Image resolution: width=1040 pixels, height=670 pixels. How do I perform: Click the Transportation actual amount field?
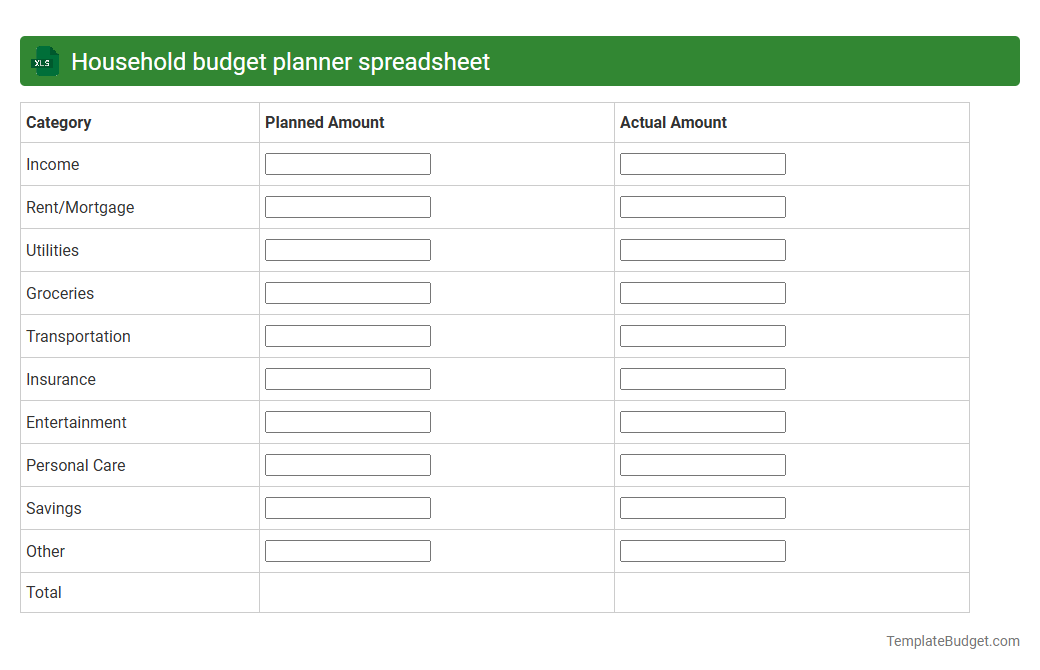702,335
